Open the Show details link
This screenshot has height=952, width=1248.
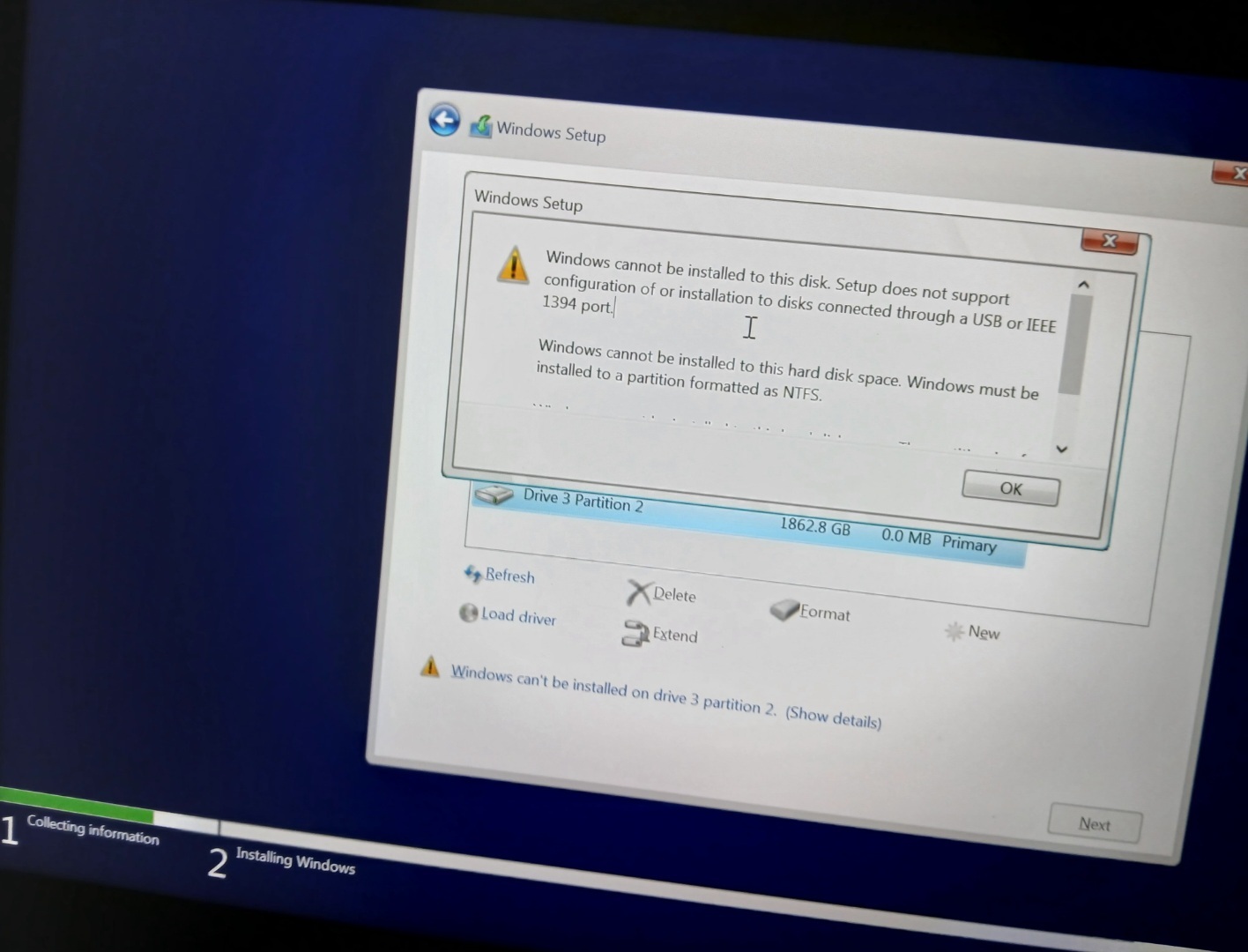[833, 718]
